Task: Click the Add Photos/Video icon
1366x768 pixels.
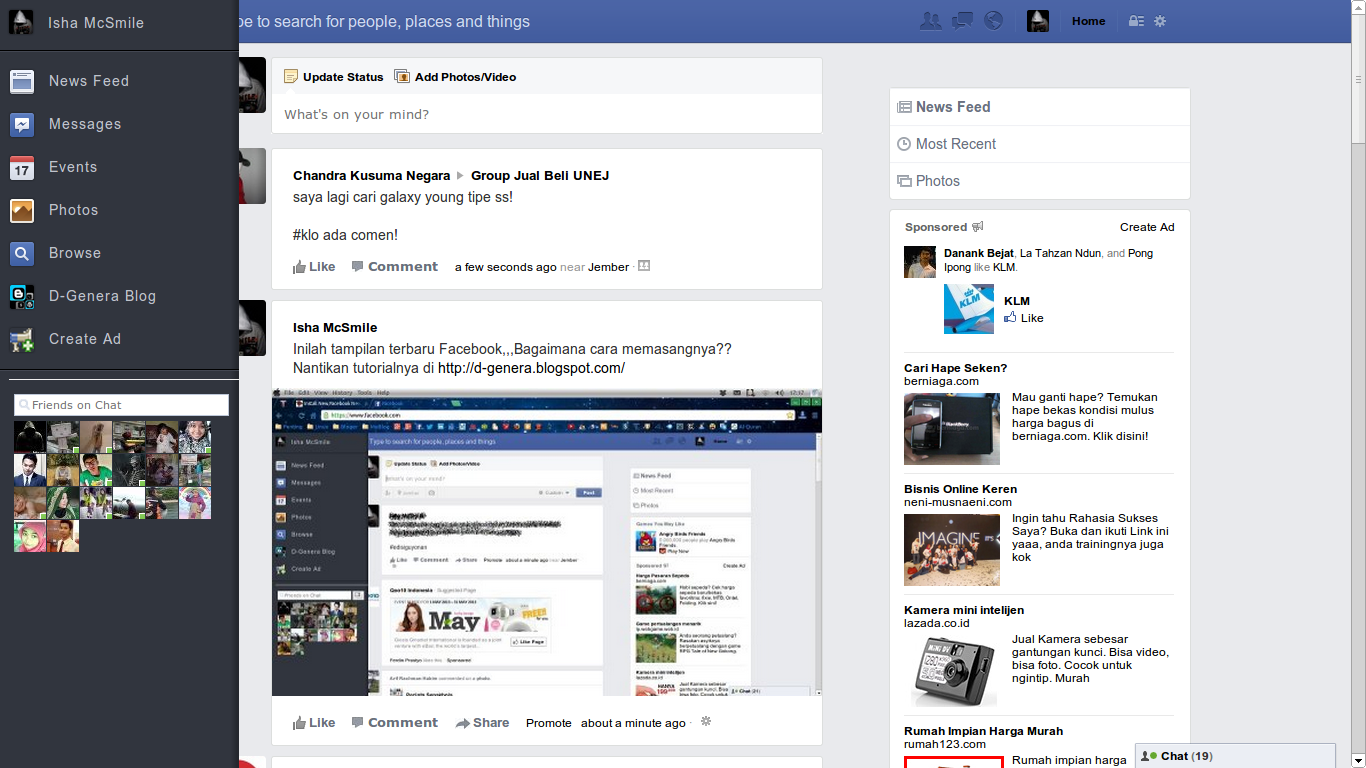Action: coord(402,76)
